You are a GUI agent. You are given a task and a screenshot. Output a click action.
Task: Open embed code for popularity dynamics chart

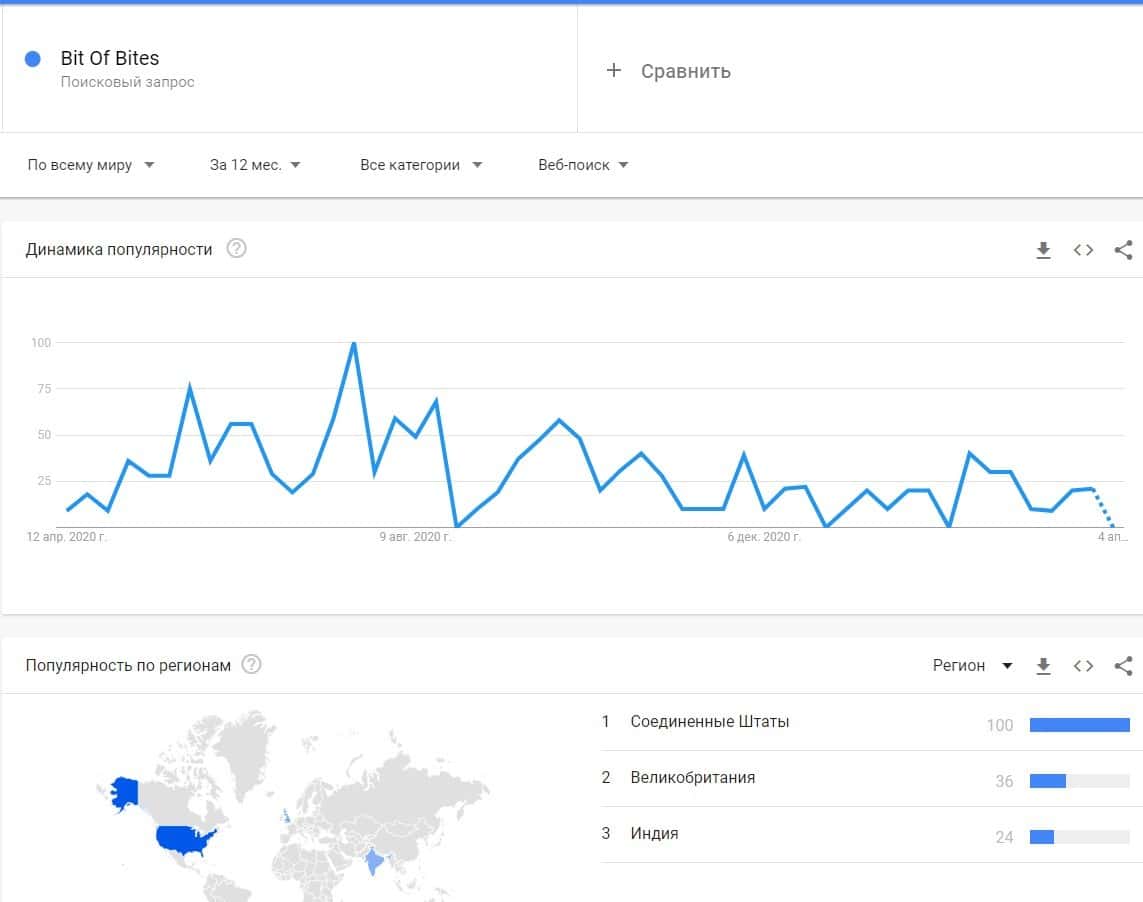pos(1083,250)
